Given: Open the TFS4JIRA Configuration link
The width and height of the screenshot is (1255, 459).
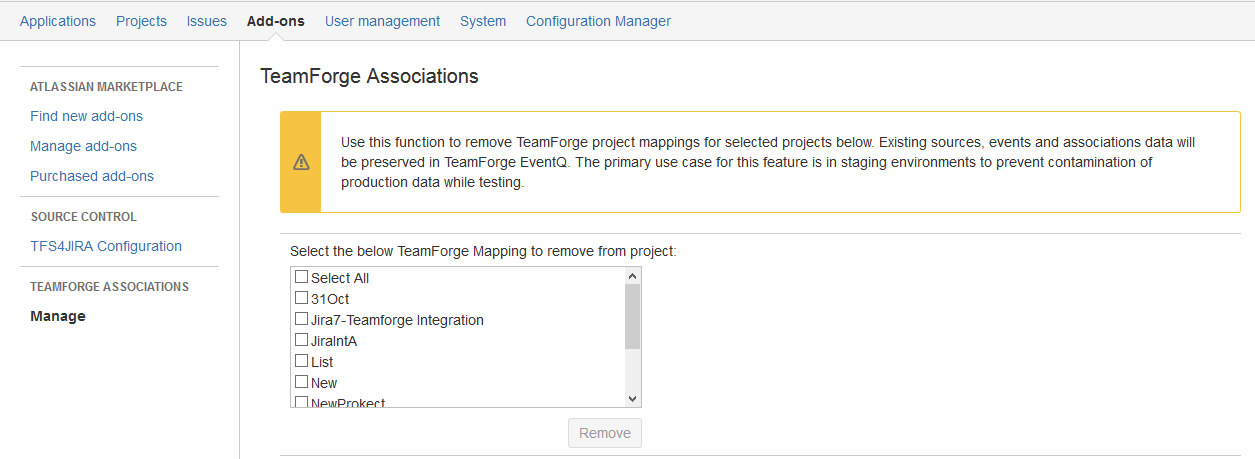Looking at the screenshot, I should [106, 246].
